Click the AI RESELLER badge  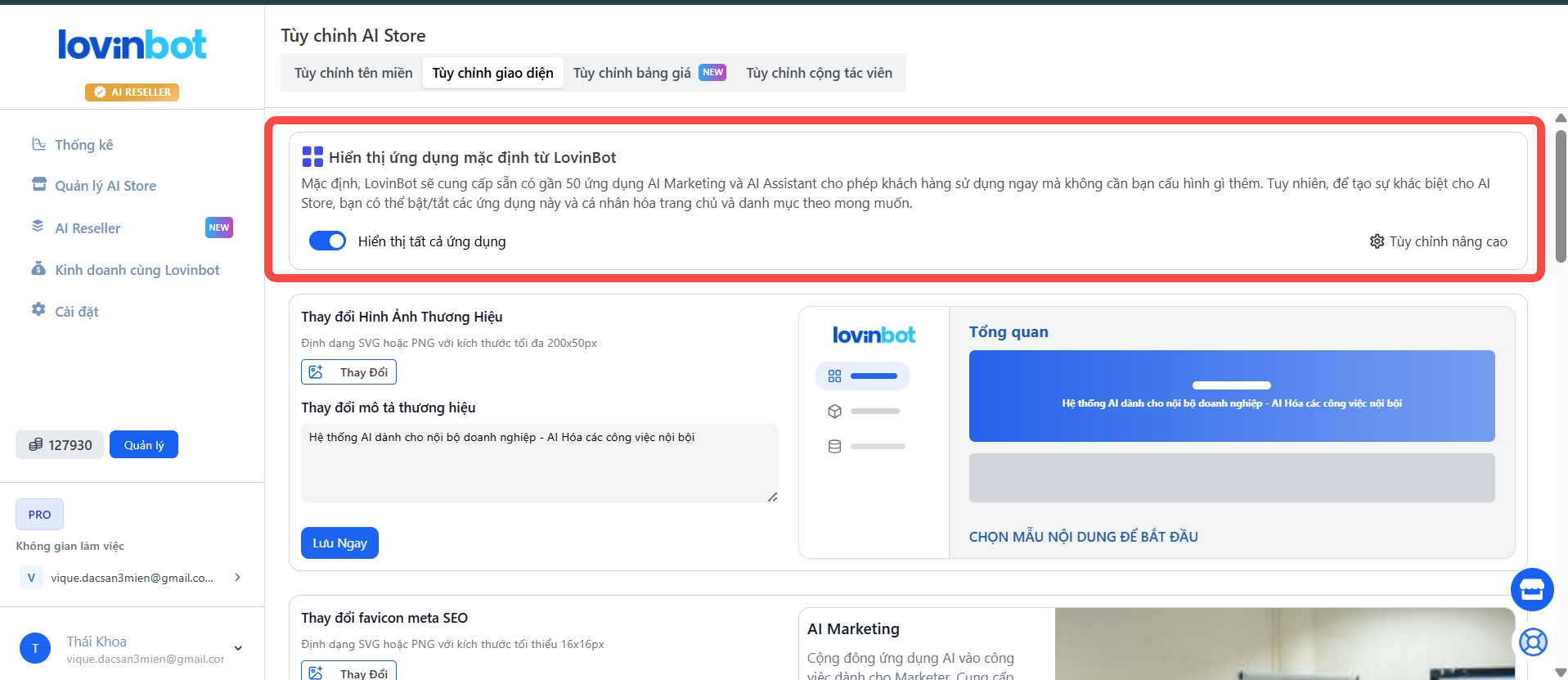click(133, 92)
